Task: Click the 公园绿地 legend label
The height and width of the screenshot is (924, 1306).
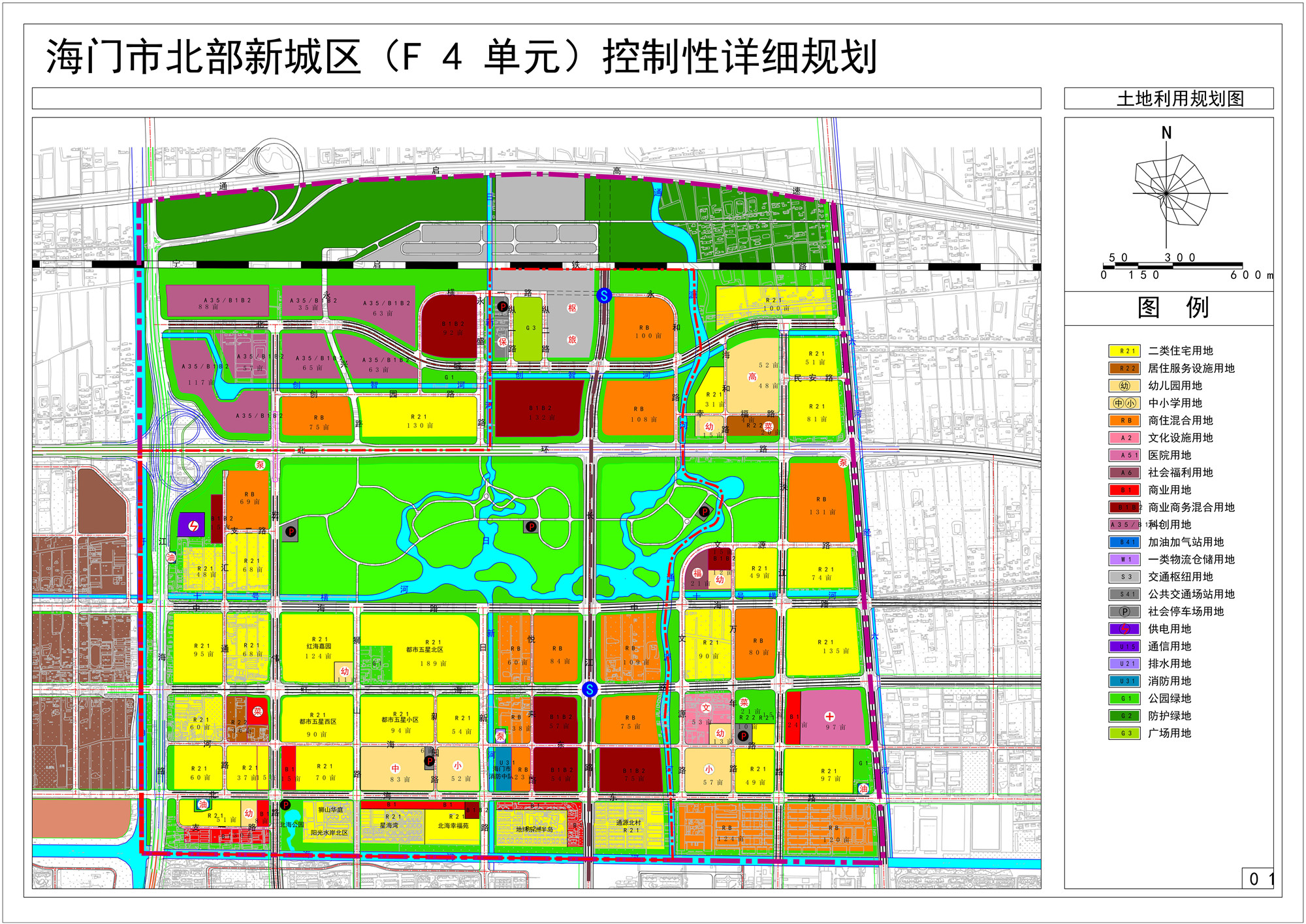Action: (1170, 699)
